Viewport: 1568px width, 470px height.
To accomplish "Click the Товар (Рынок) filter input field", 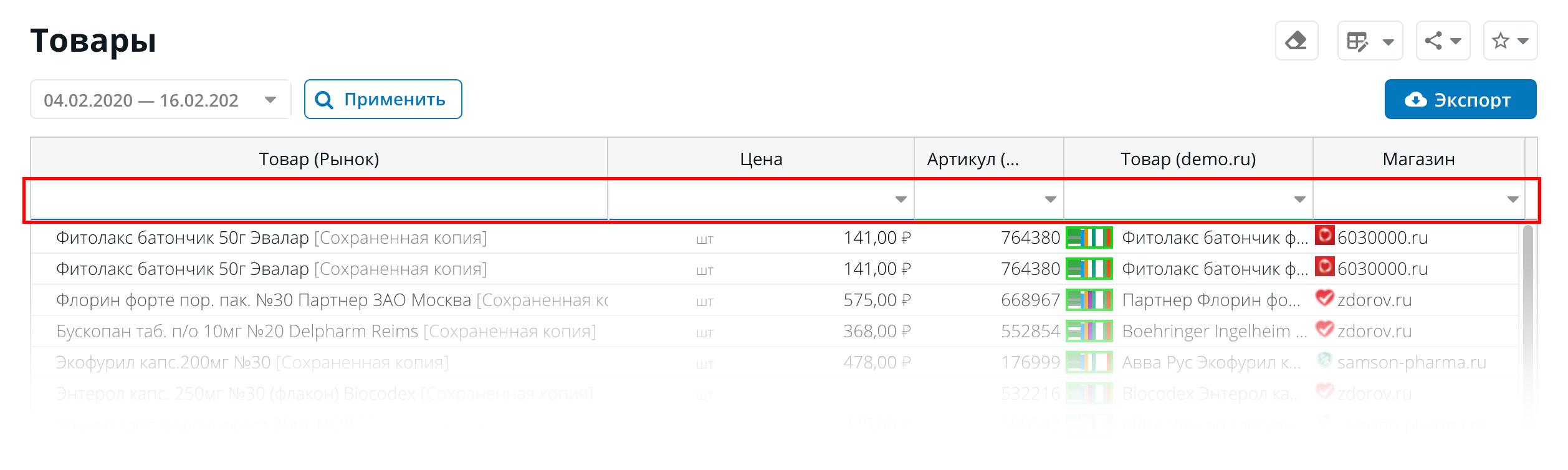I will (x=319, y=199).
